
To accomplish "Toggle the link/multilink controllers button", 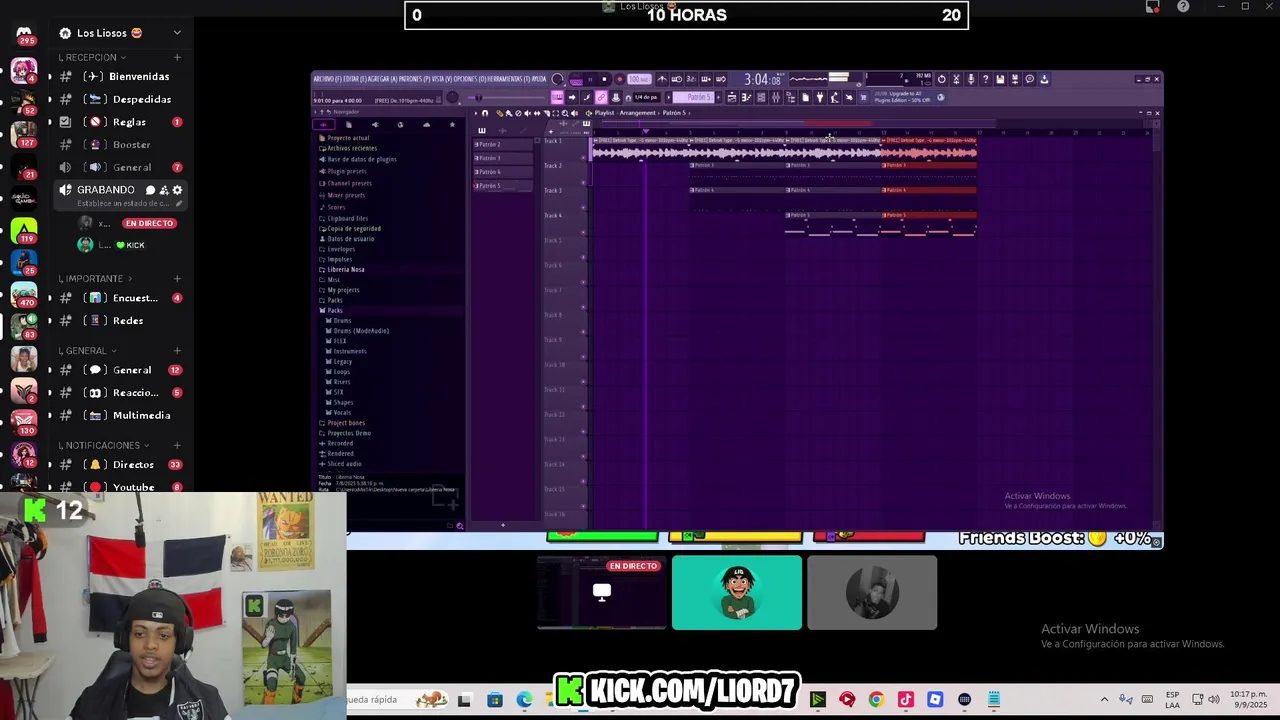I will 601,97.
